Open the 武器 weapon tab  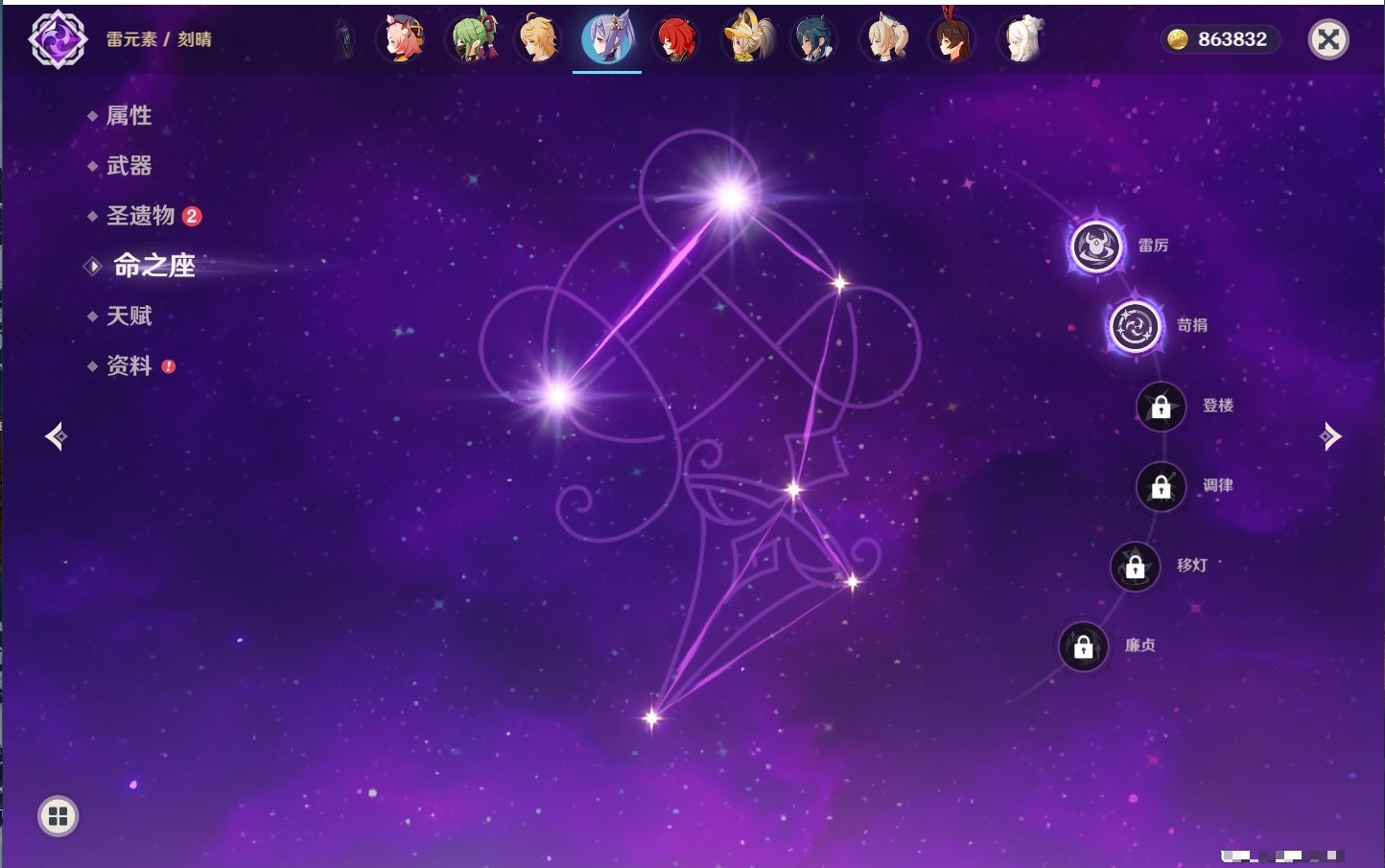(x=129, y=166)
